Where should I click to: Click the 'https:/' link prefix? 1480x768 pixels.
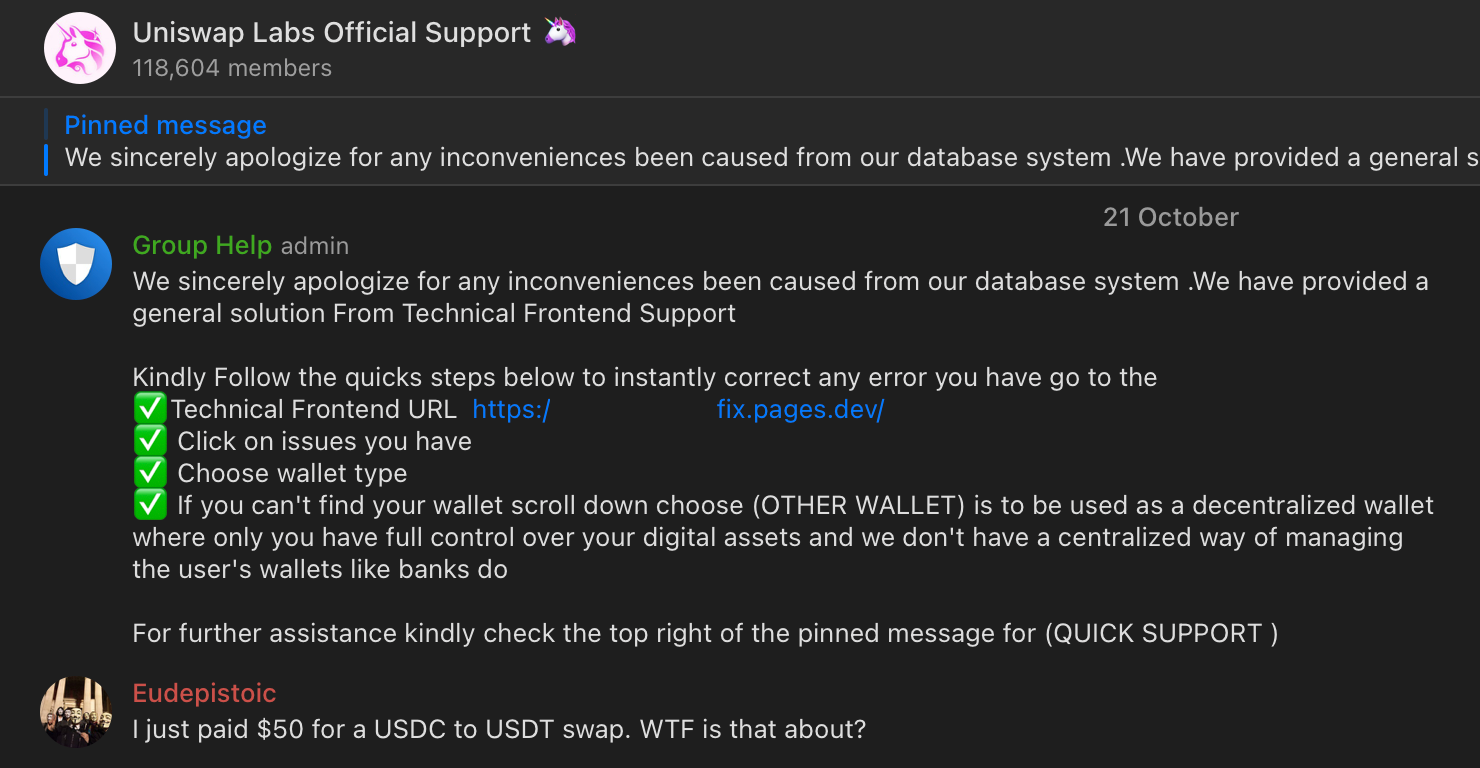point(511,409)
